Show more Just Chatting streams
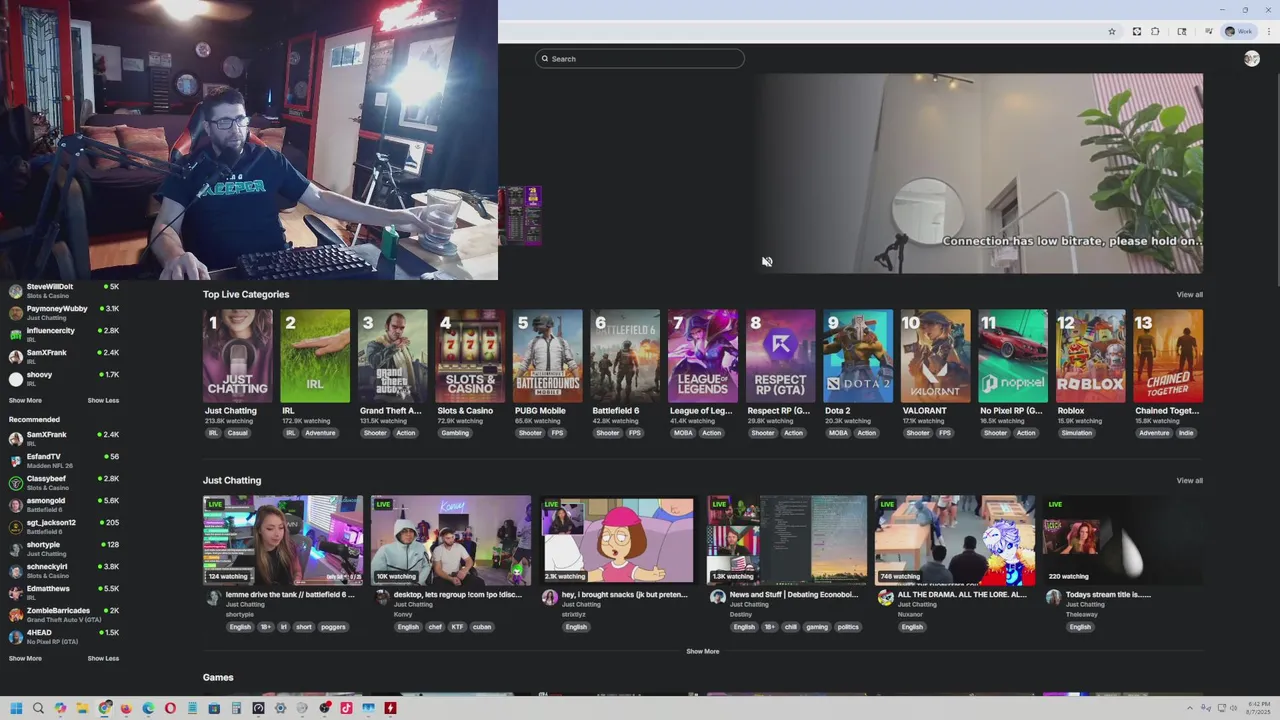The height and width of the screenshot is (720, 1280). (x=702, y=651)
